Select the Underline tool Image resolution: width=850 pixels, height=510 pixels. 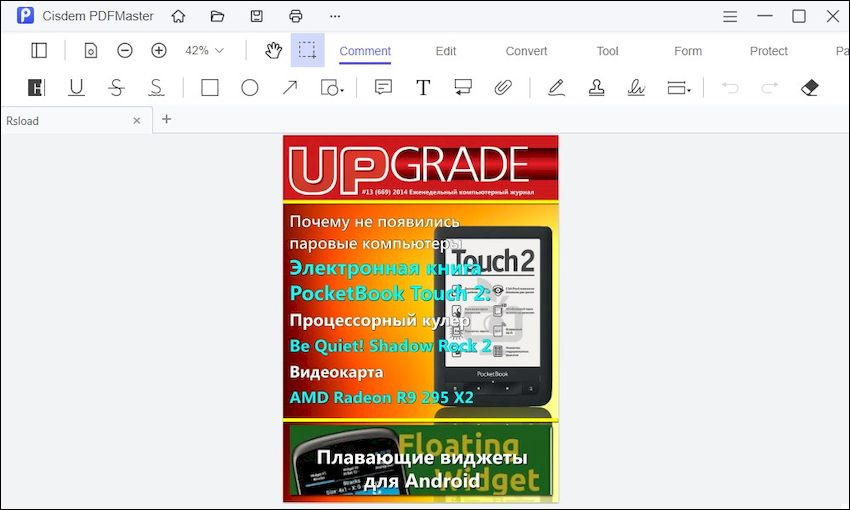click(x=76, y=87)
